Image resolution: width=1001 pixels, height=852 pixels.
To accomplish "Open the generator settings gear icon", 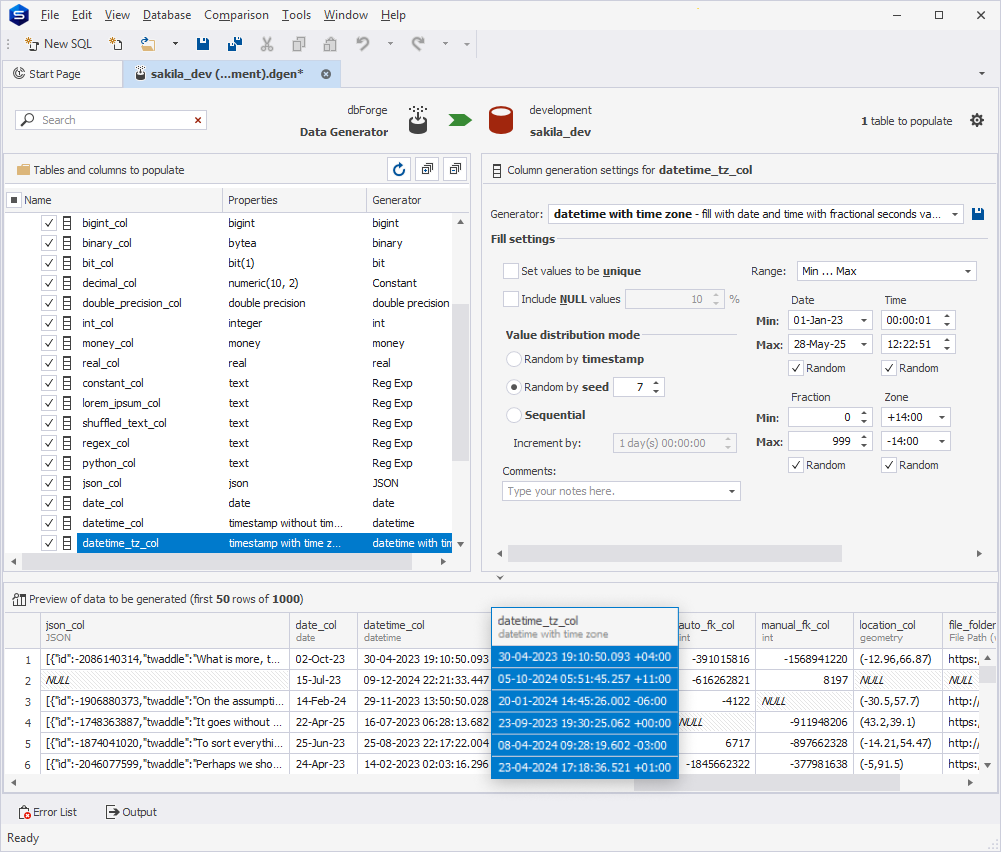I will (977, 121).
